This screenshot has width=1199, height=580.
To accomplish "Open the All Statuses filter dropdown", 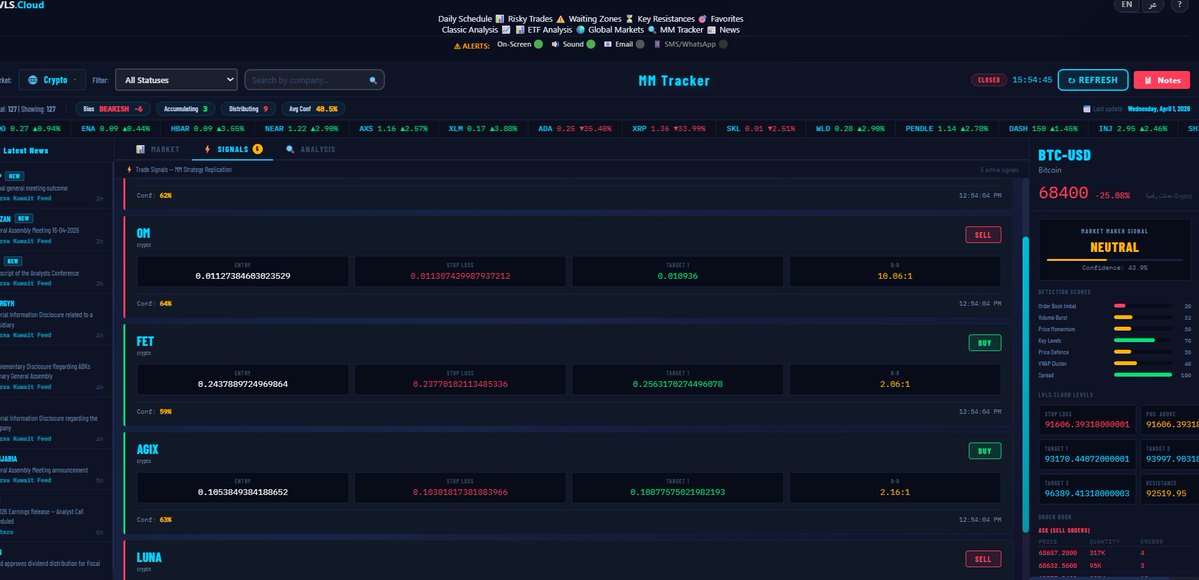I will (x=177, y=80).
